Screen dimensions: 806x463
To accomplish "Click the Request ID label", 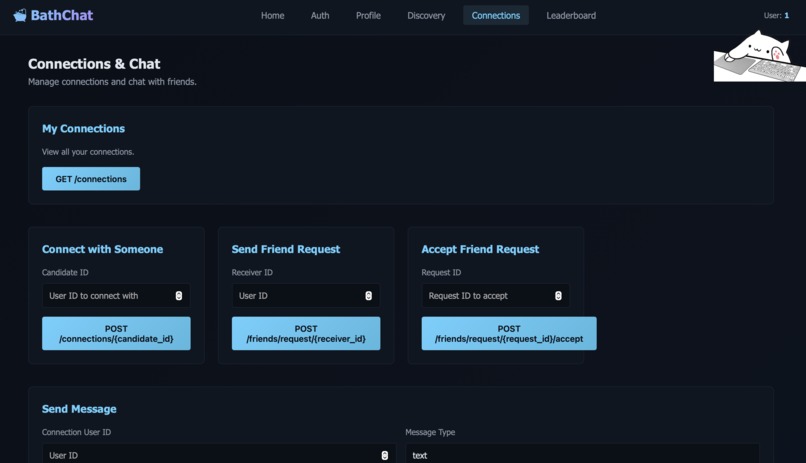I will [441, 272].
